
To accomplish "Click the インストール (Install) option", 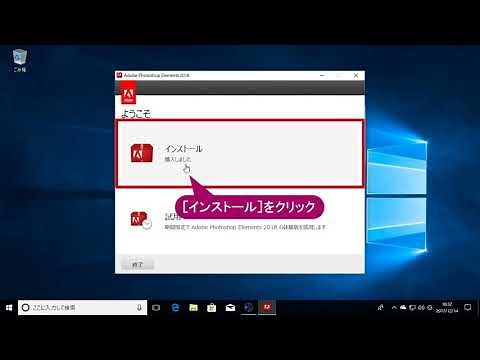I will point(240,153).
